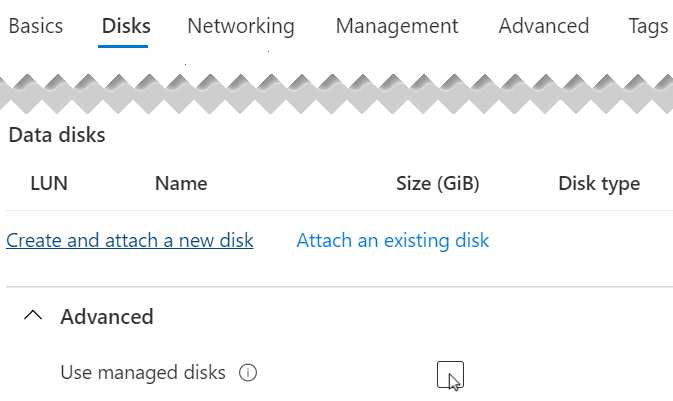The image size is (673, 401).
Task: Click the LUN column header
Action: click(x=49, y=183)
